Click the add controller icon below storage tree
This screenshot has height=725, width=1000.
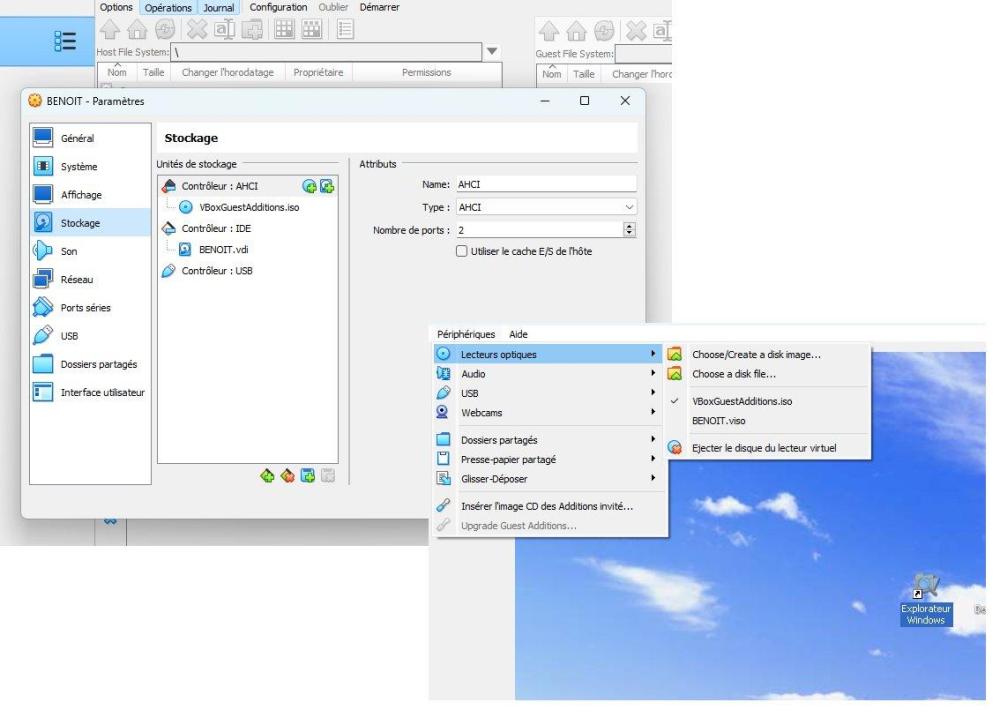pos(268,474)
